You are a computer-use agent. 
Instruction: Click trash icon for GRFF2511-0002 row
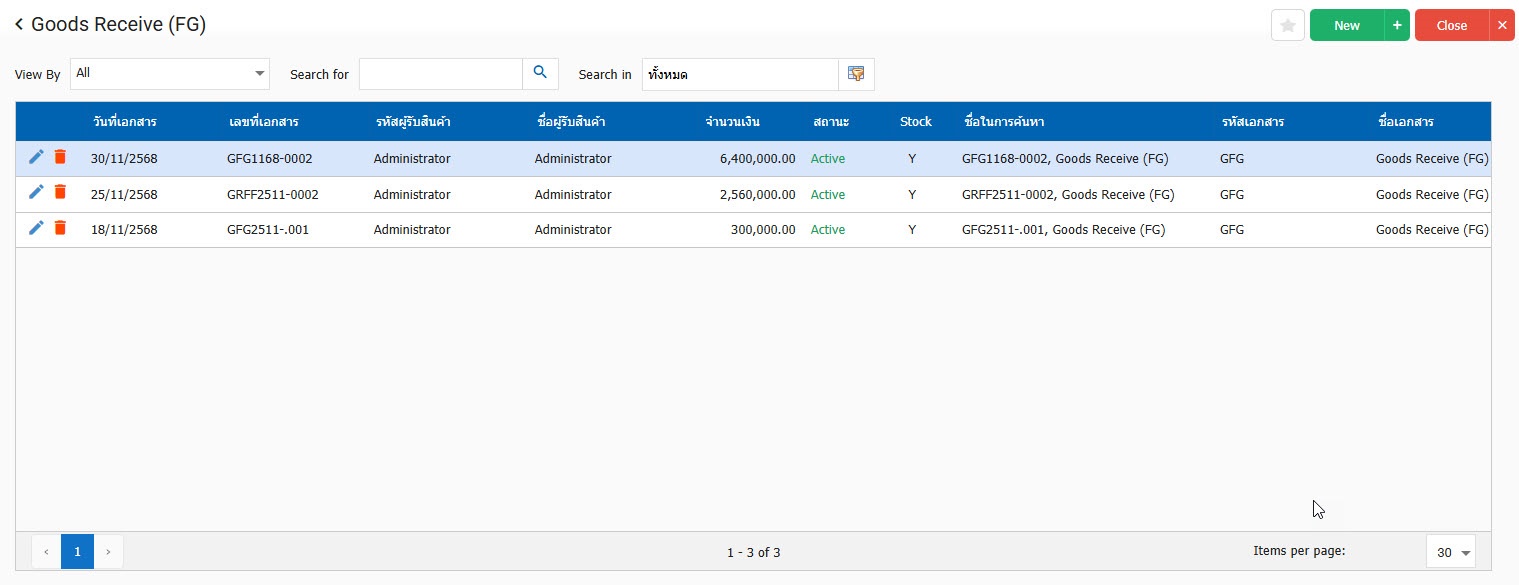(x=60, y=193)
